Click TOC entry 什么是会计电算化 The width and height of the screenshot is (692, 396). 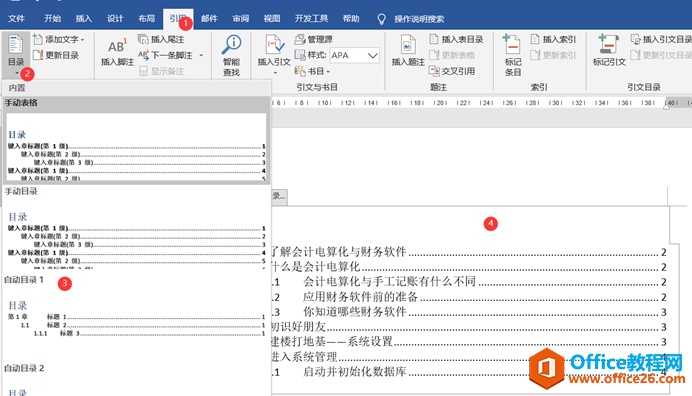point(316,267)
